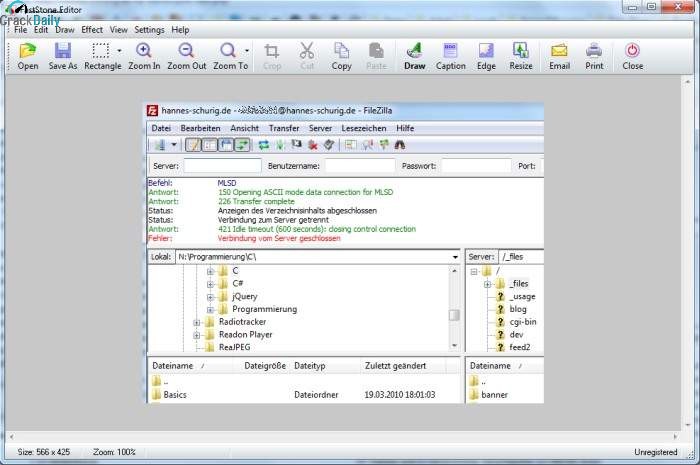Click the red Close power icon
700x465 pixels.
pos(633,56)
